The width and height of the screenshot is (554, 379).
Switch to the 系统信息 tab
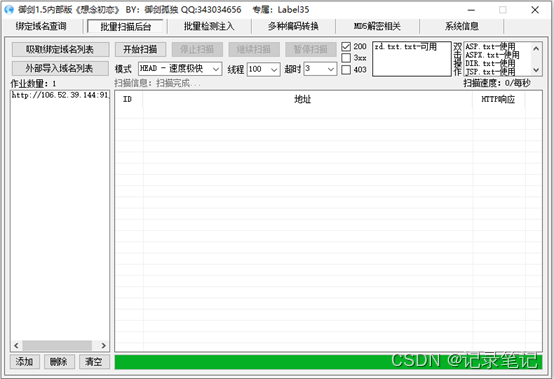[x=461, y=26]
